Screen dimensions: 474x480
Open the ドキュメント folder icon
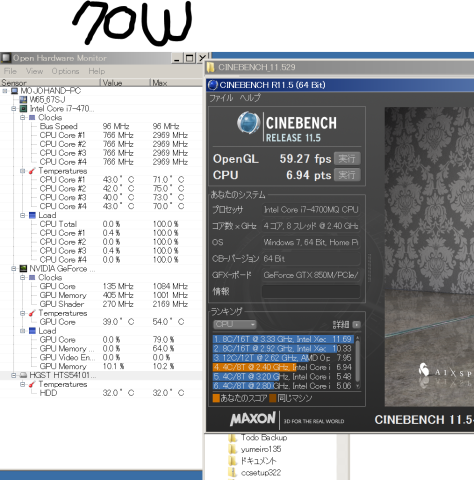(x=233, y=461)
